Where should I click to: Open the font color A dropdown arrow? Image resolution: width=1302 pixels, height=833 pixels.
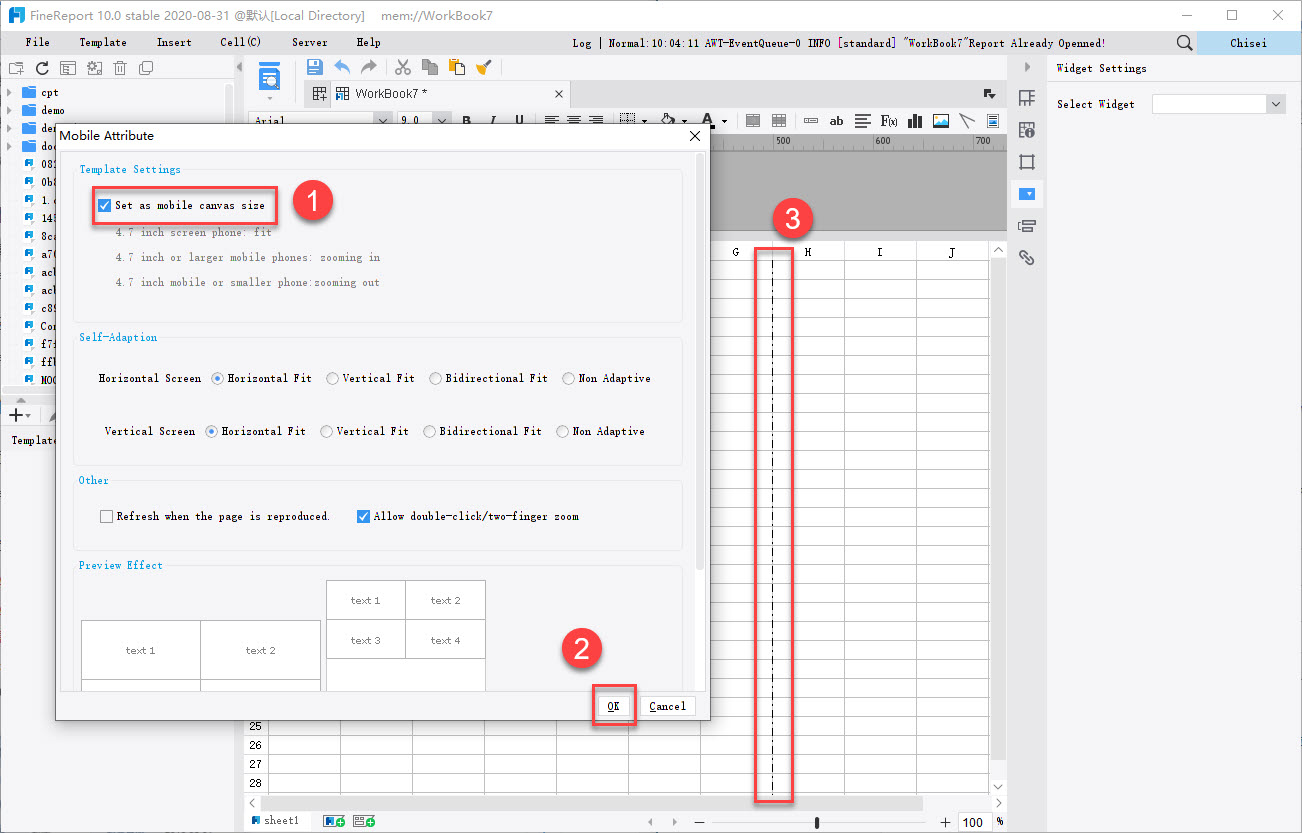724,121
